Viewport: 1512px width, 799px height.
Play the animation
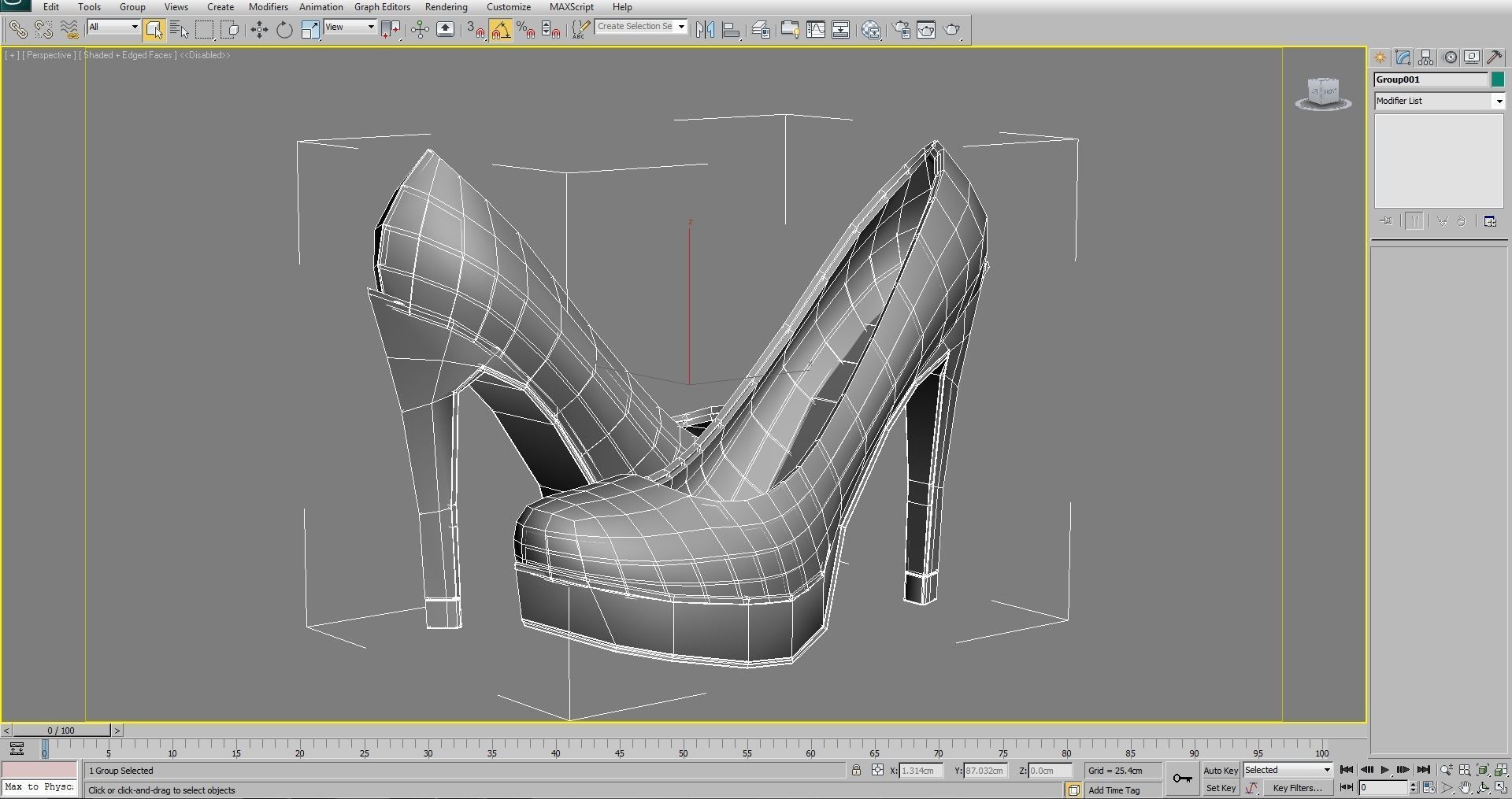(x=1384, y=770)
